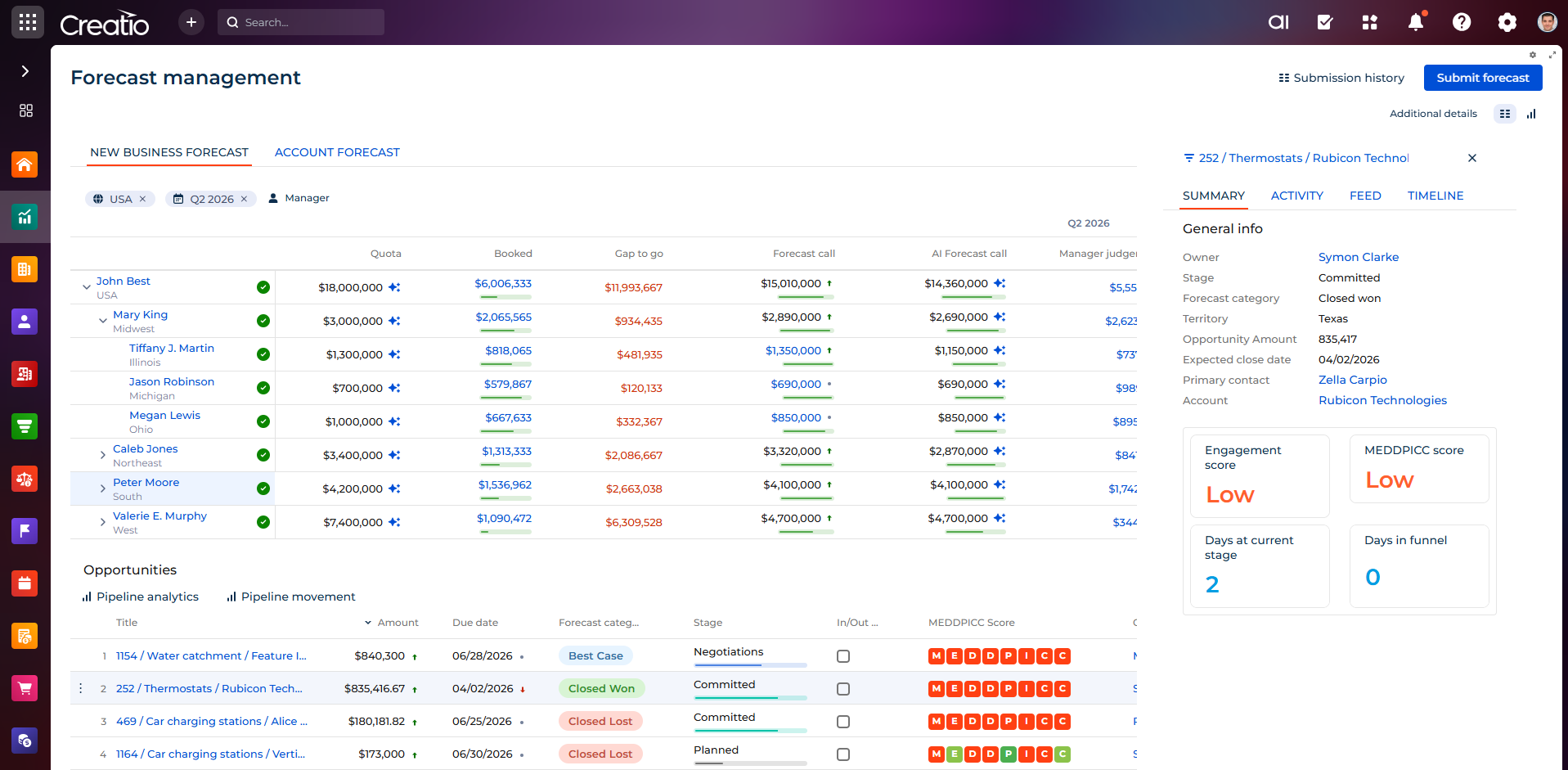The height and width of the screenshot is (770, 1568).
Task: Switch to the Account Forecast tab
Action: 337,152
